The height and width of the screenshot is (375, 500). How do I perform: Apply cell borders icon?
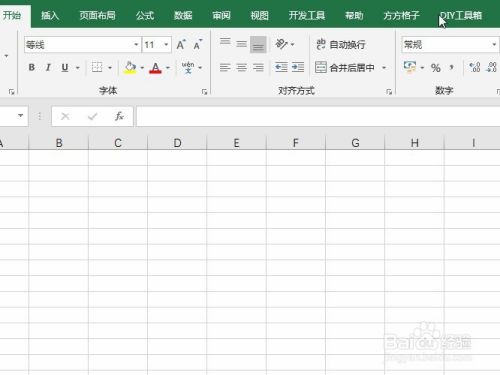pos(97,67)
